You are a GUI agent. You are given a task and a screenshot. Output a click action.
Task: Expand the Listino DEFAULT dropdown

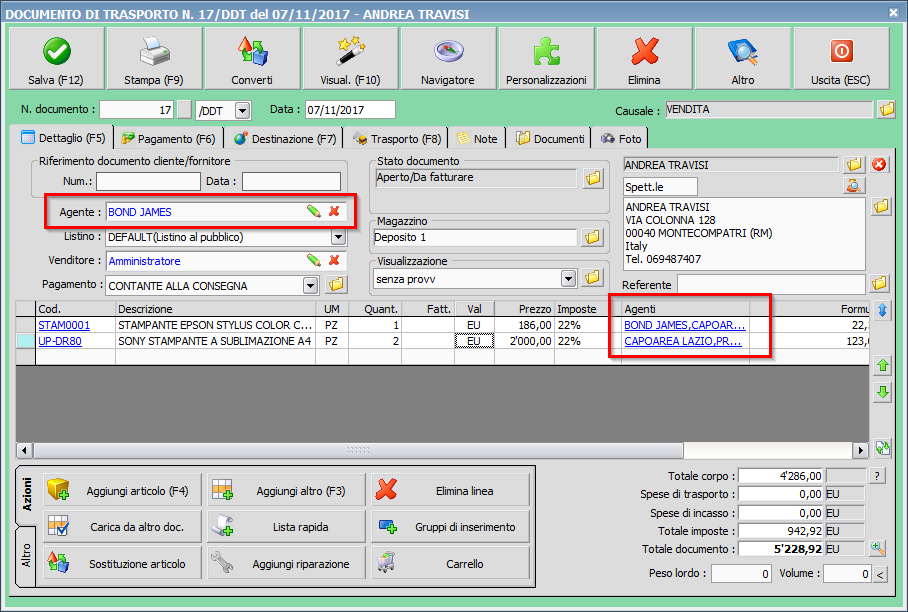pyautogui.click(x=338, y=237)
